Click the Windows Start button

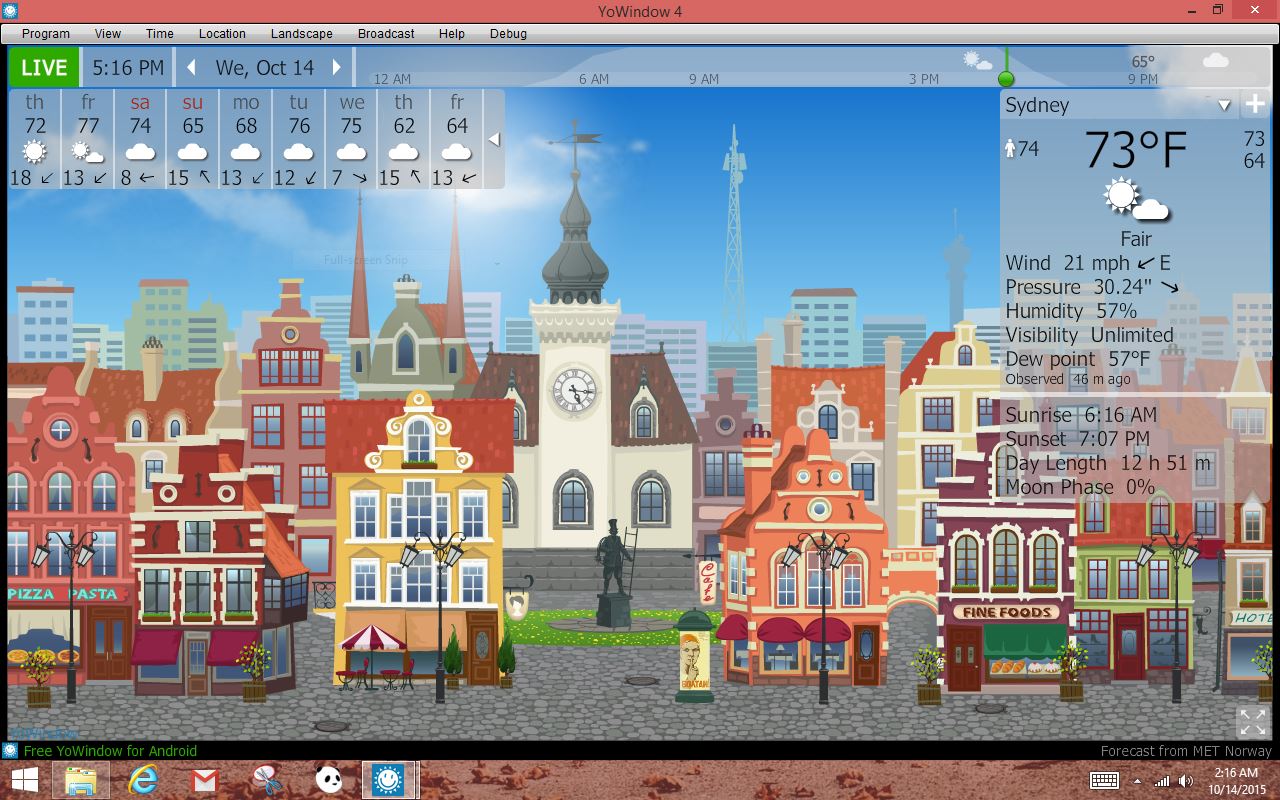(x=25, y=780)
